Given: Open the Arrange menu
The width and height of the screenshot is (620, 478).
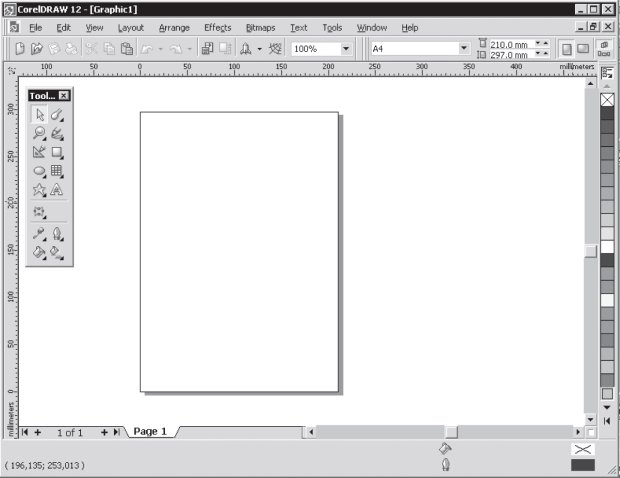Looking at the screenshot, I should [174, 28].
